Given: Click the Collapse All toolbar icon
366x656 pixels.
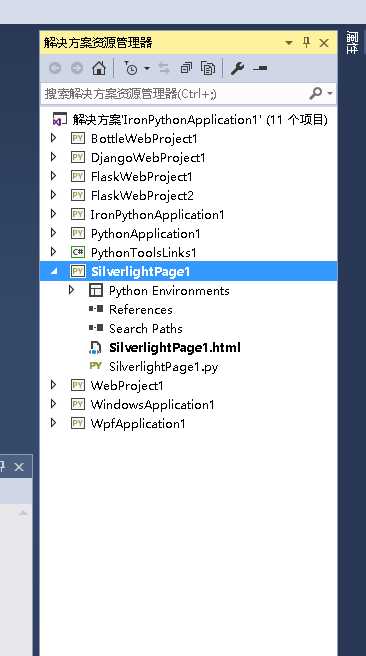Looking at the screenshot, I should [186, 68].
